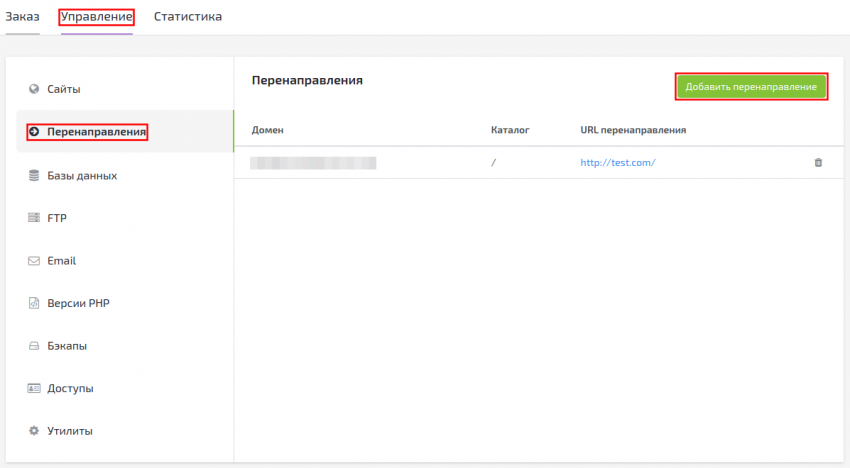This screenshot has width=850, height=468.
Task: Switch to the Заказ tab
Action: [x=22, y=17]
